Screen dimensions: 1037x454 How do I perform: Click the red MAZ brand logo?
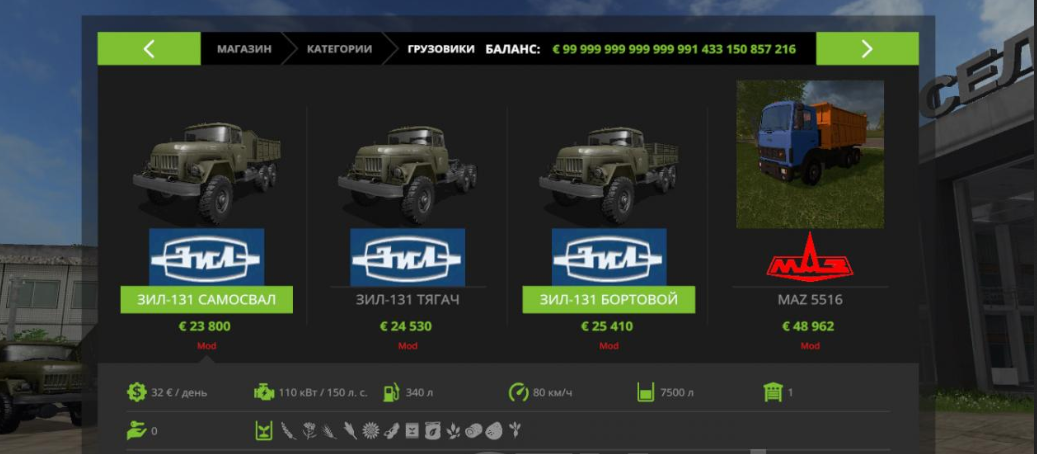coord(810,258)
